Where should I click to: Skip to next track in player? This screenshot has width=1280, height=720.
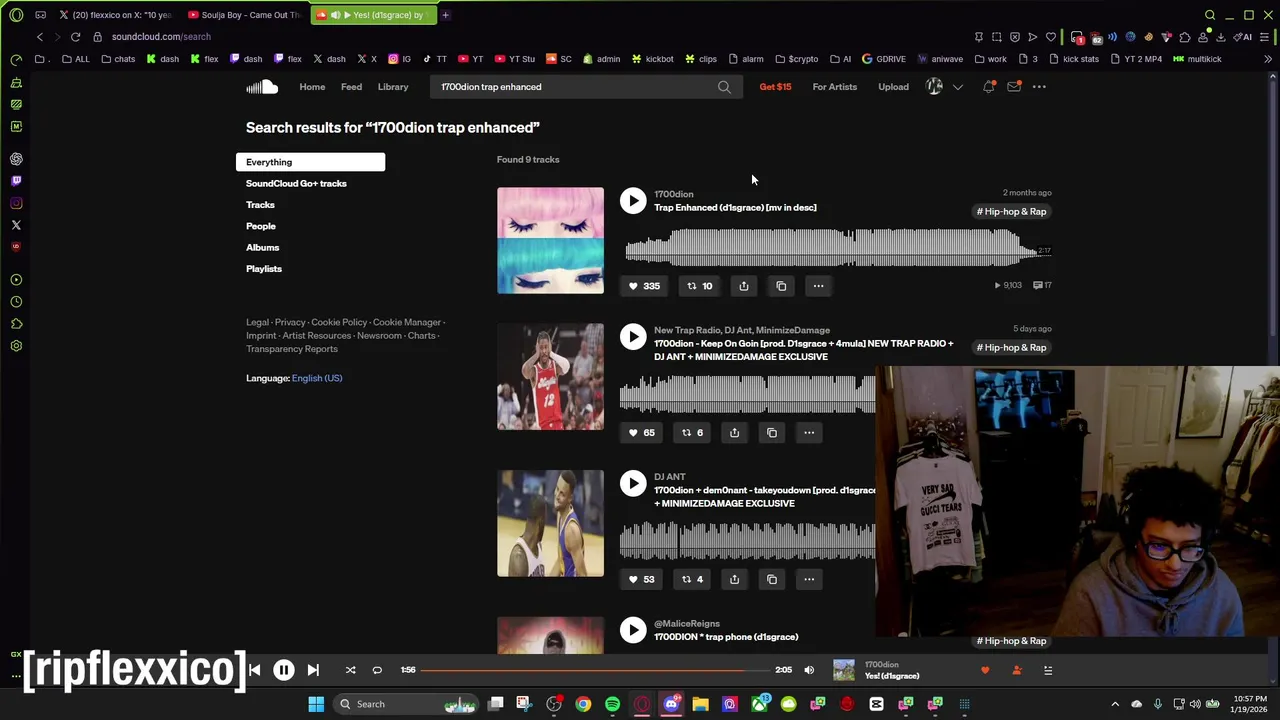click(313, 670)
